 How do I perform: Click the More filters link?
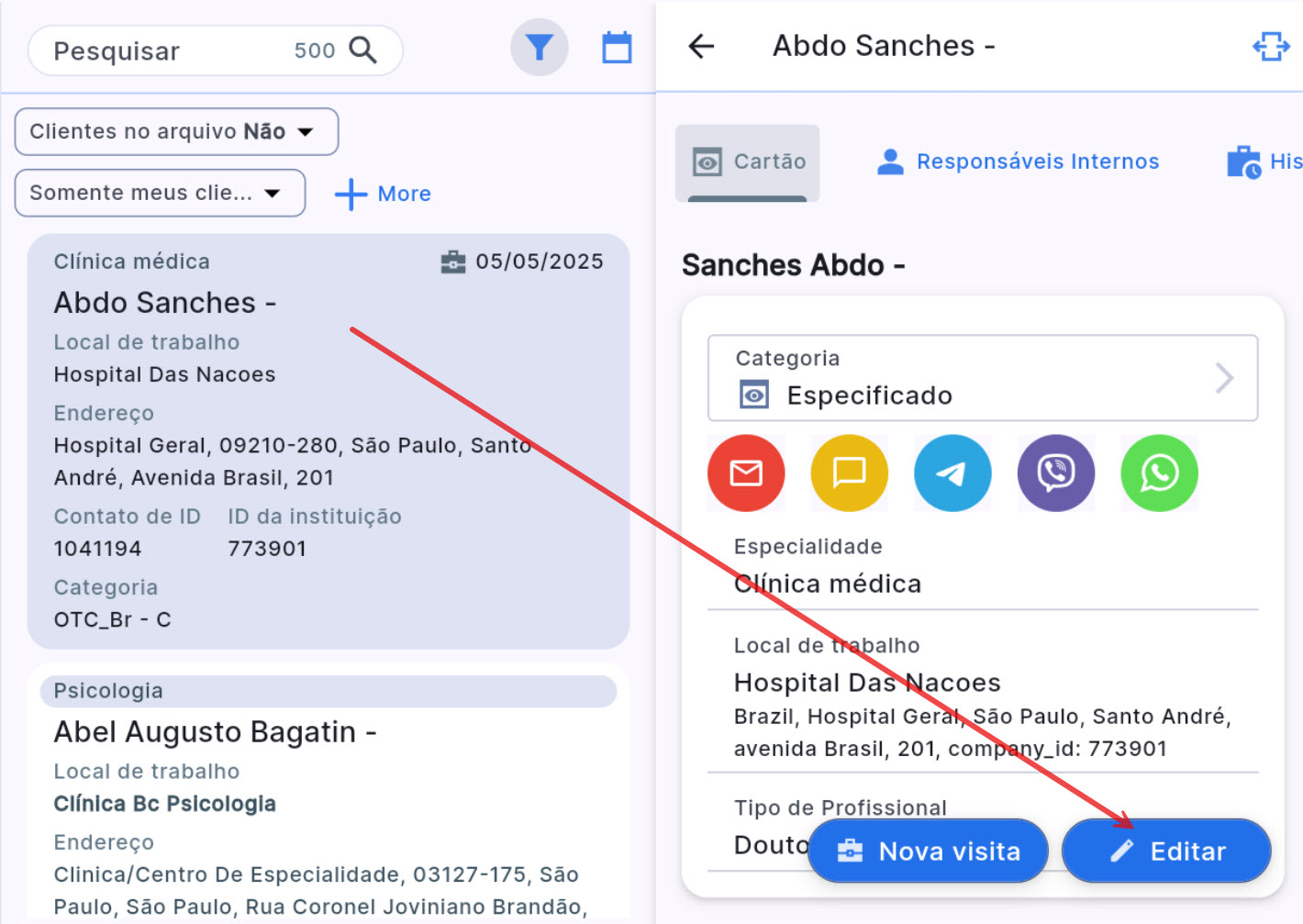(x=384, y=194)
